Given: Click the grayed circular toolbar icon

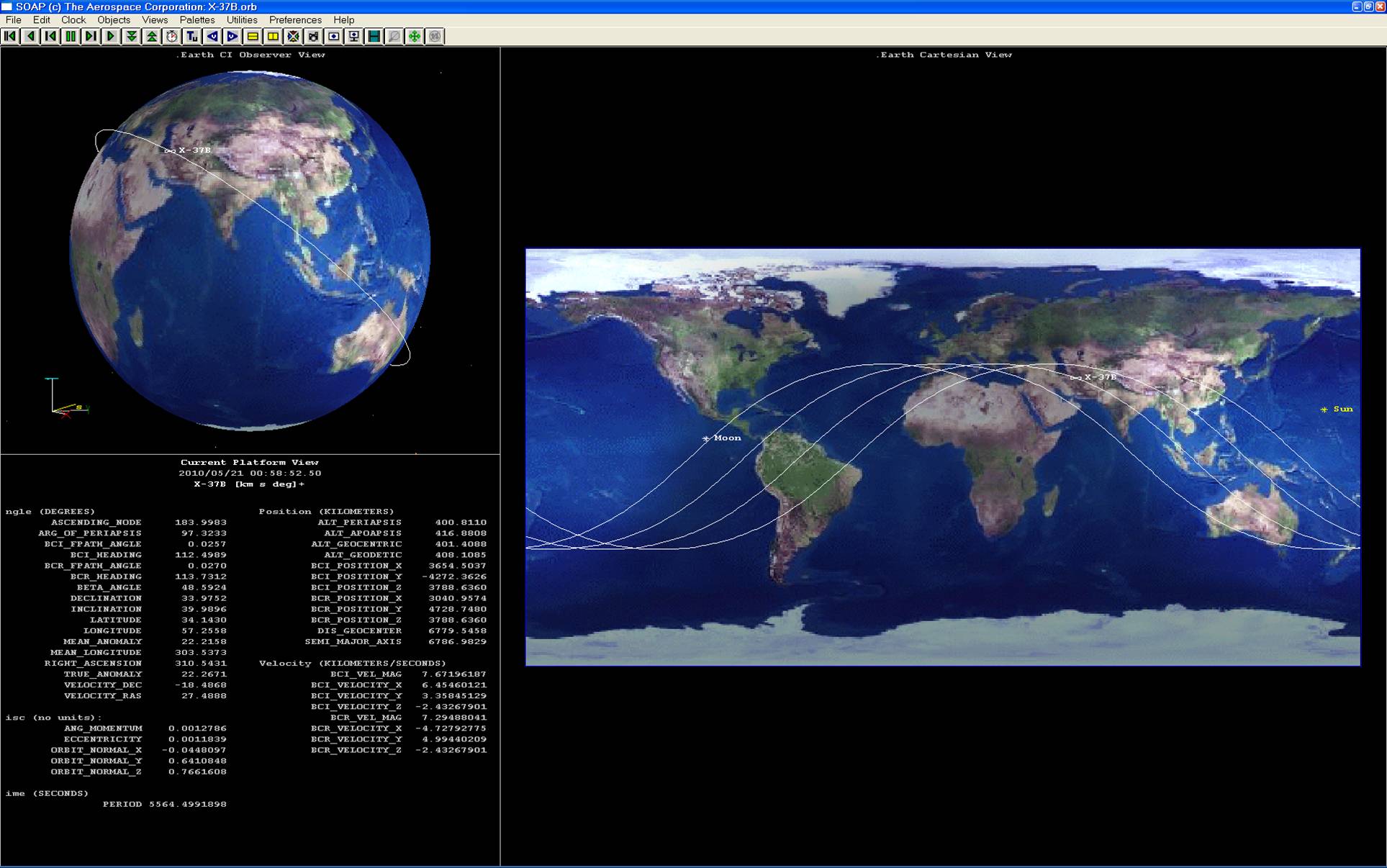Looking at the screenshot, I should [x=435, y=36].
